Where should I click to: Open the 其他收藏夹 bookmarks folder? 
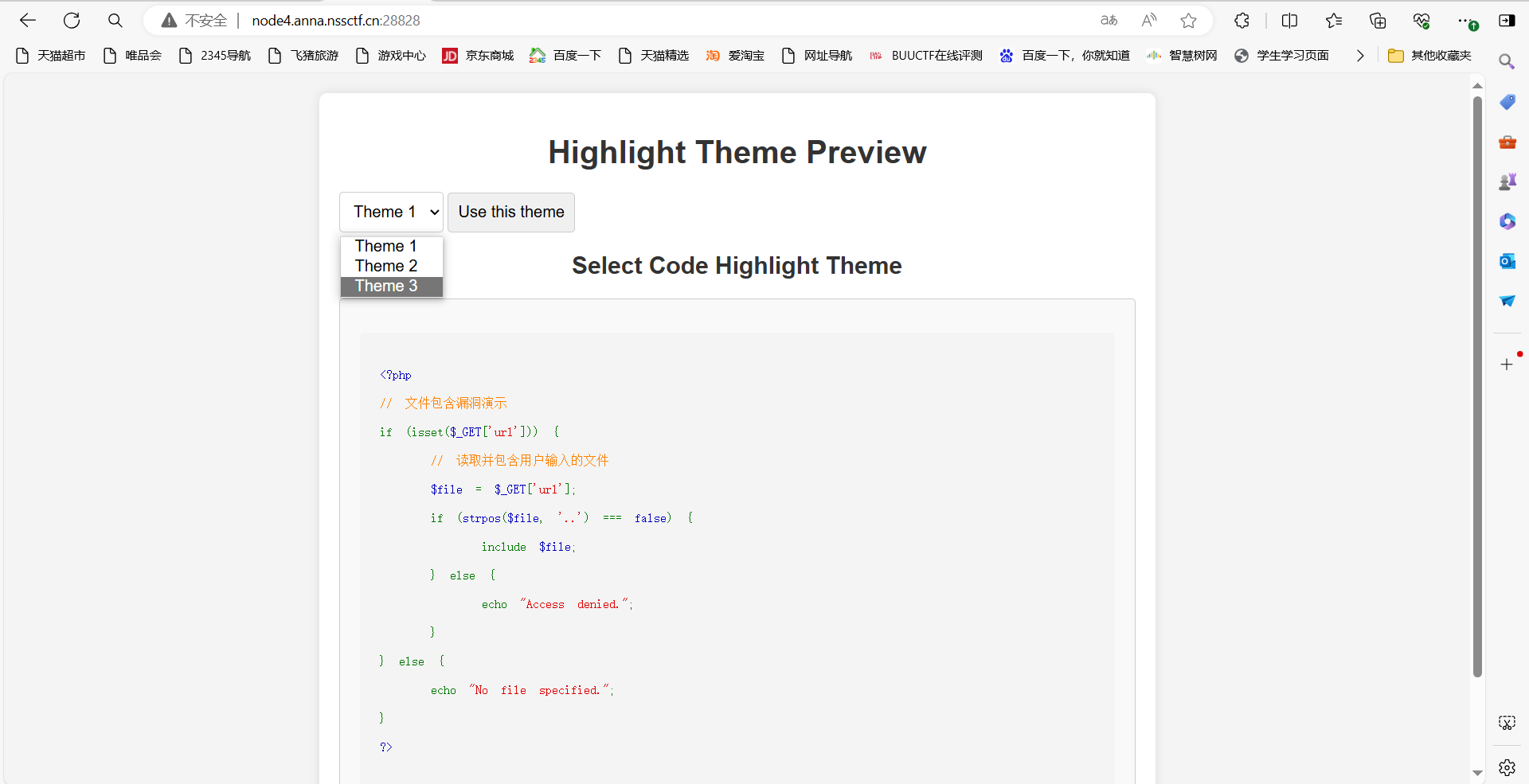(1429, 56)
